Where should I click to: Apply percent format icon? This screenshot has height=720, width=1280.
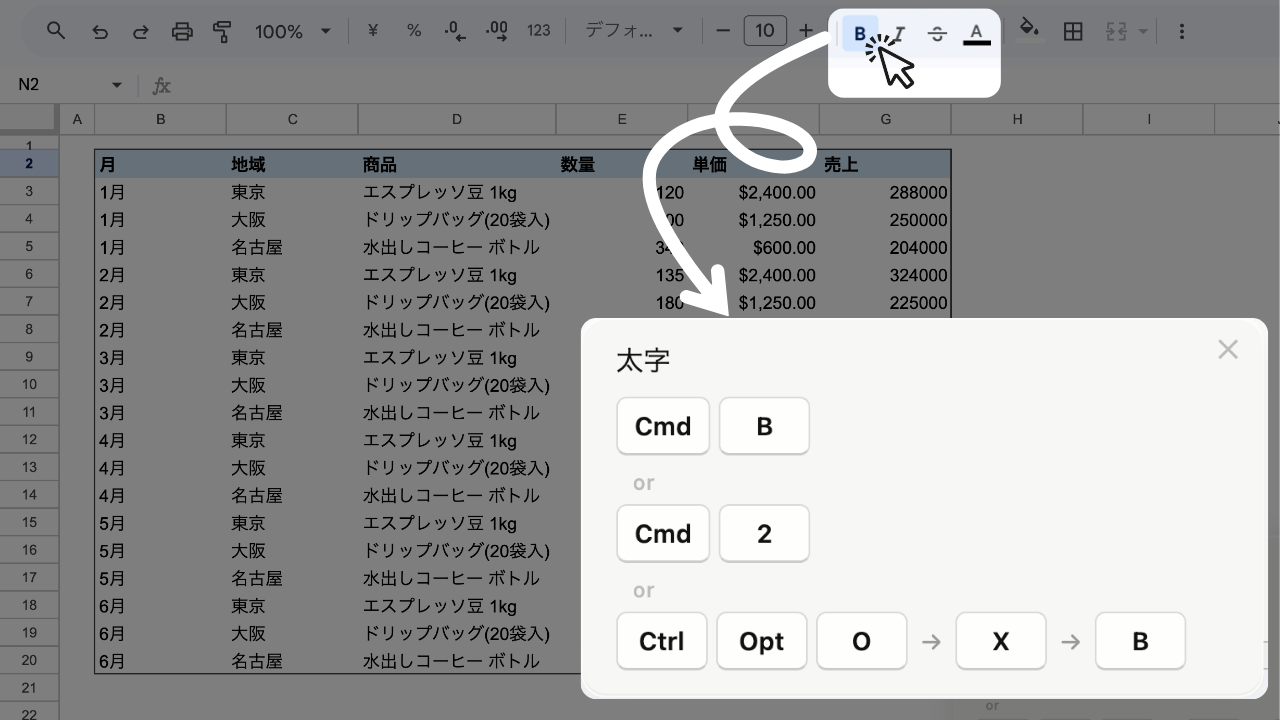coord(414,31)
